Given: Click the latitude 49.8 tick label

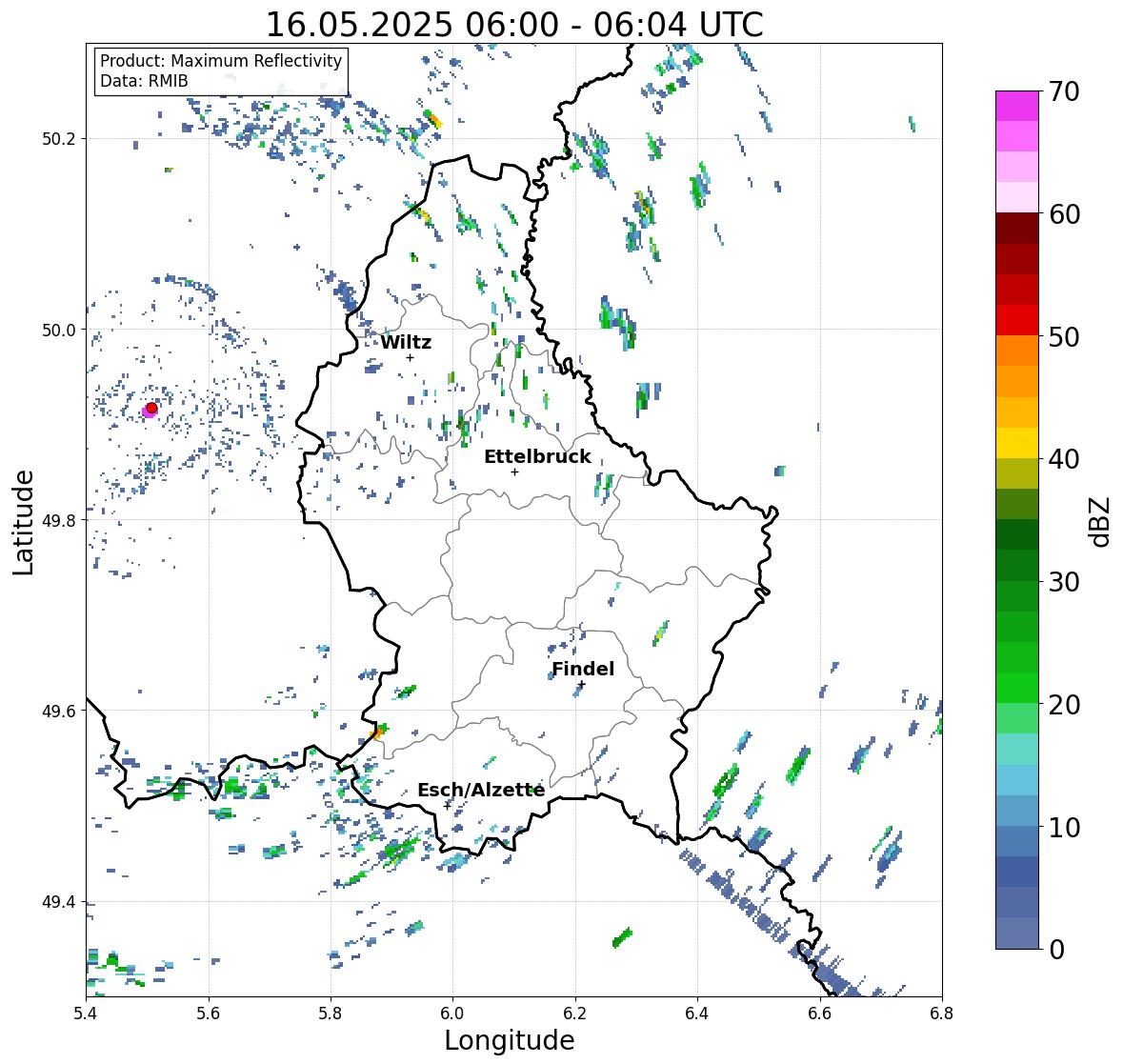Looking at the screenshot, I should (59, 520).
